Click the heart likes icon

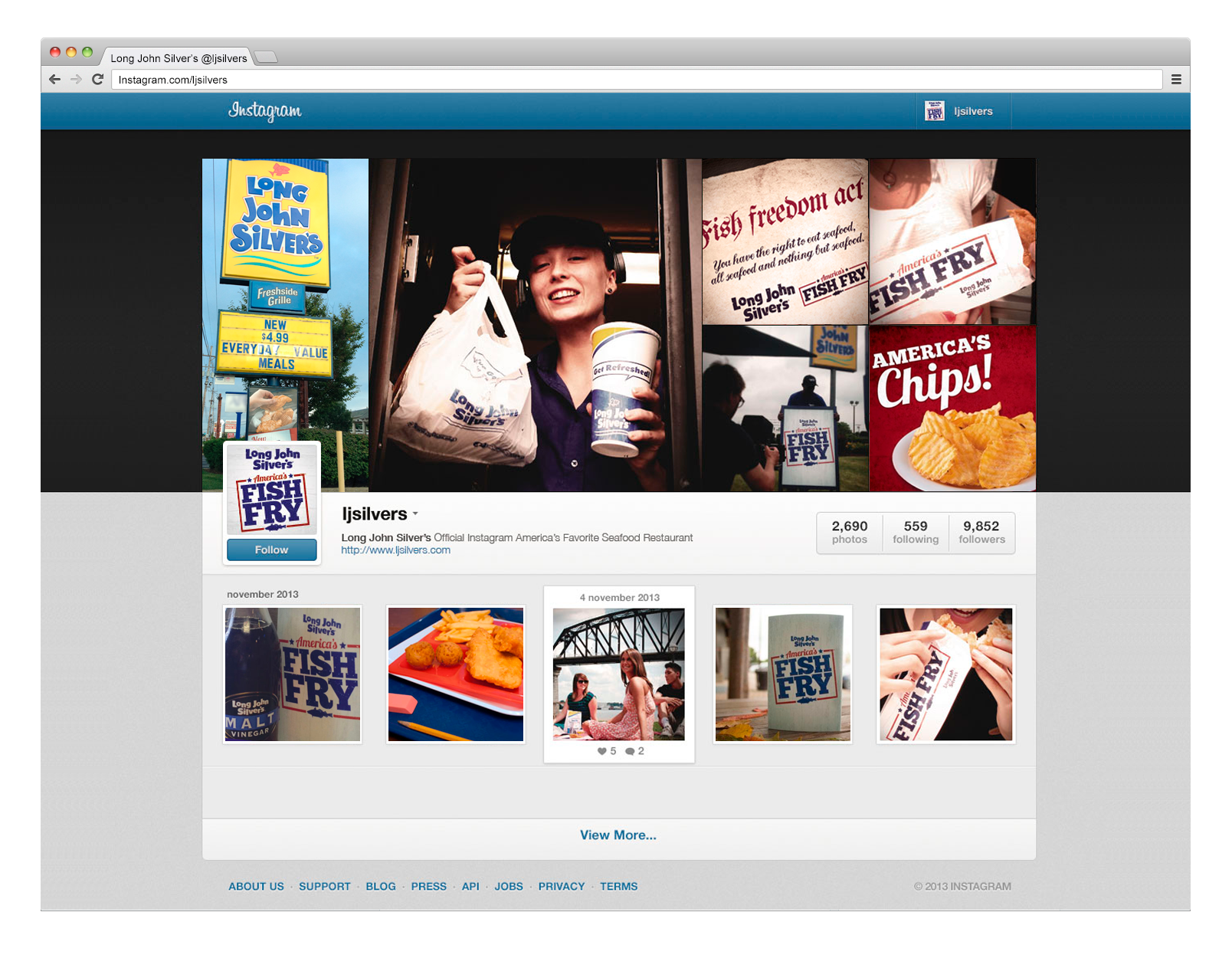click(602, 751)
